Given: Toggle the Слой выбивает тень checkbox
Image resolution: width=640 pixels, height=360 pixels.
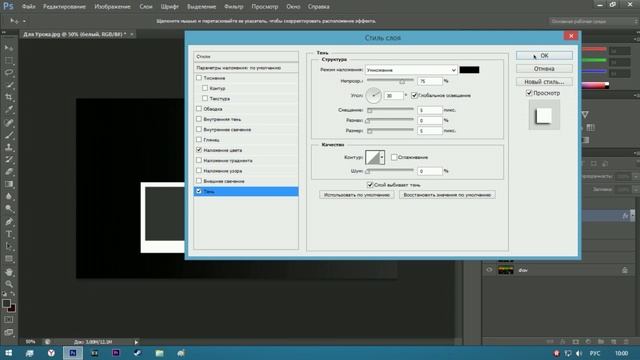Looking at the screenshot, I should pos(370,185).
